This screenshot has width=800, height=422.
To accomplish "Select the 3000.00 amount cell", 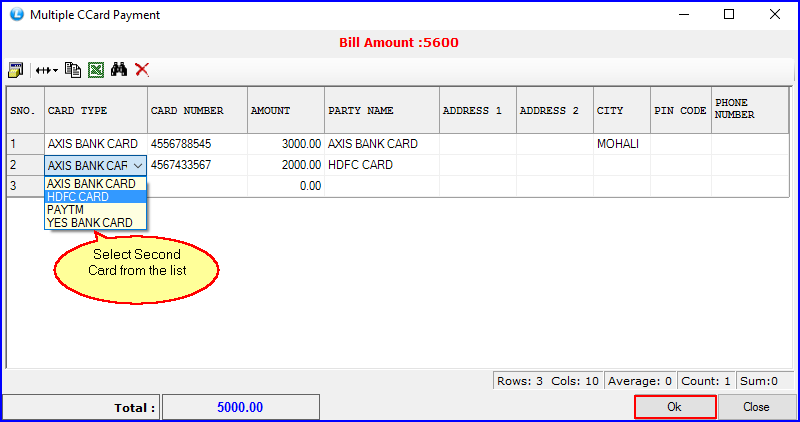I will point(286,144).
